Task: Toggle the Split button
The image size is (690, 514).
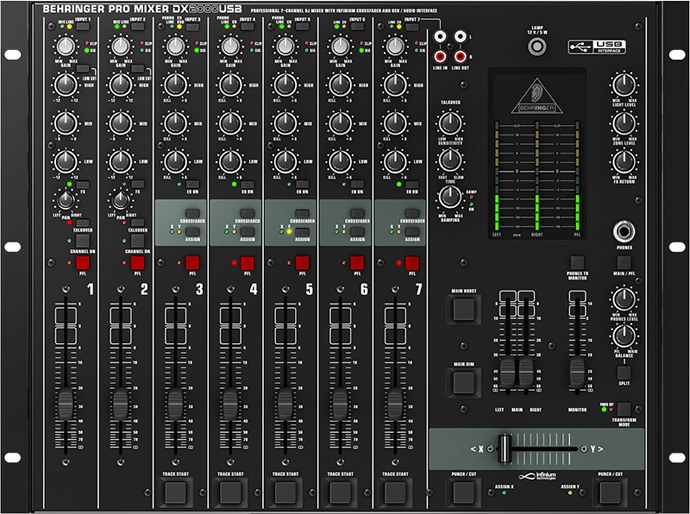Action: [x=624, y=372]
